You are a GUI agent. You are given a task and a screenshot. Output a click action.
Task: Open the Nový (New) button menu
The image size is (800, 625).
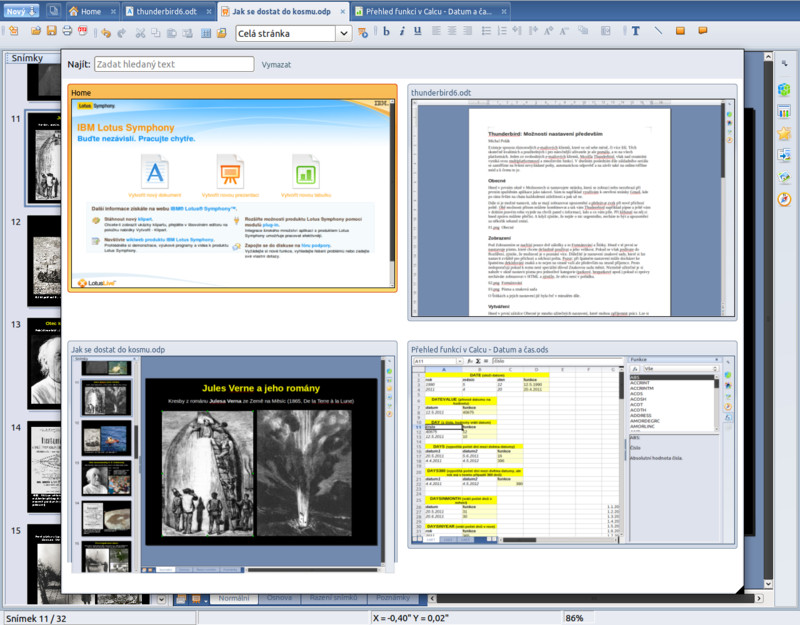pos(21,11)
